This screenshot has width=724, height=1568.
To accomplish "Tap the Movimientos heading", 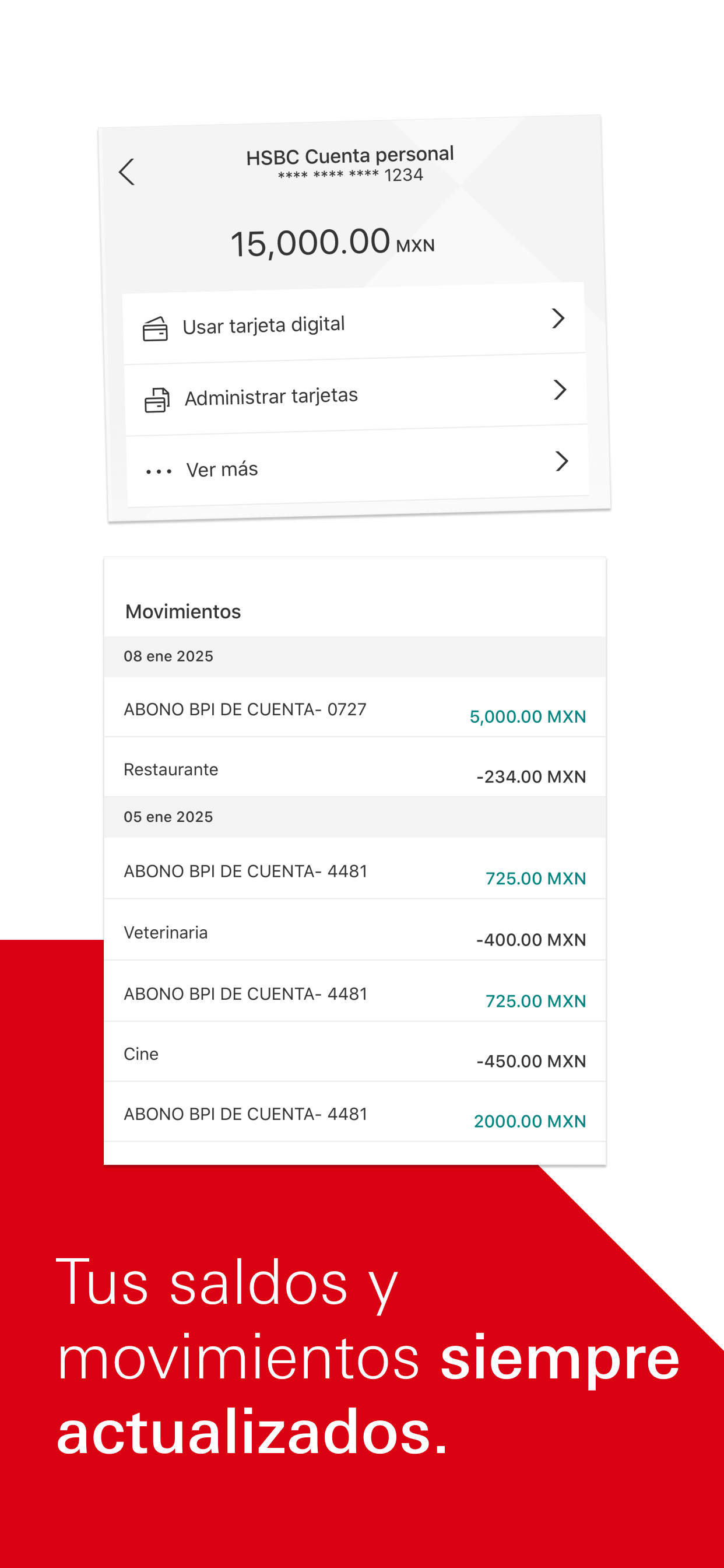I will pyautogui.click(x=183, y=611).
